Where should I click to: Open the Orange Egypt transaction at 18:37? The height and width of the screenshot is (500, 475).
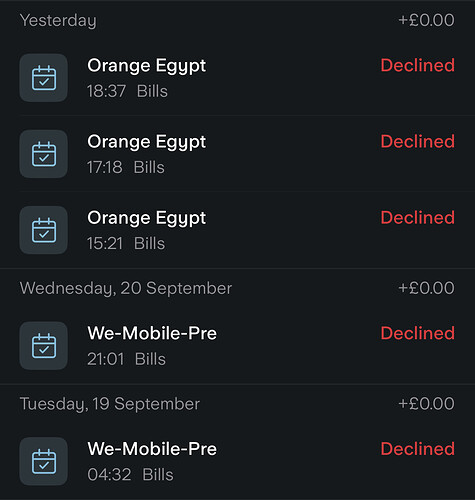pos(237,78)
